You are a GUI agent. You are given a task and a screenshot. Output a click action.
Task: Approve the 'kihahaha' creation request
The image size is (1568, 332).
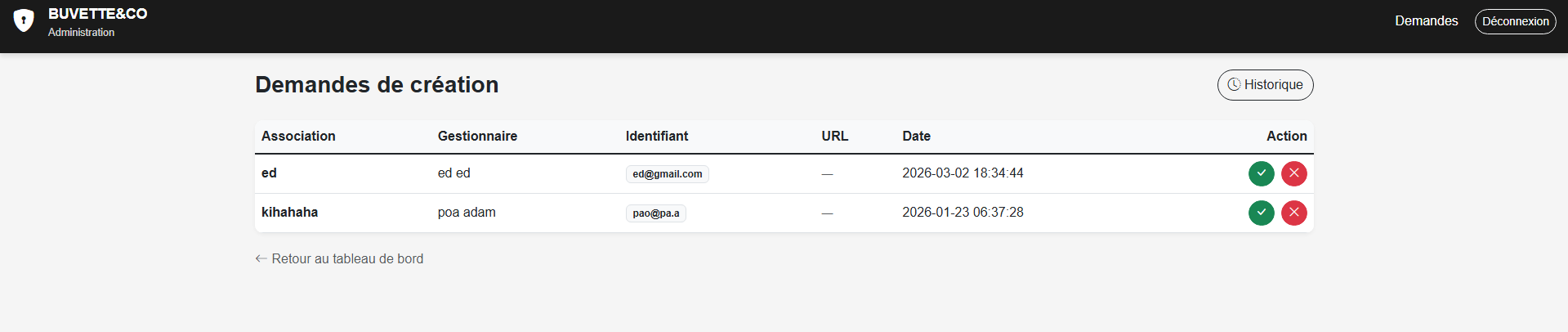(1261, 213)
